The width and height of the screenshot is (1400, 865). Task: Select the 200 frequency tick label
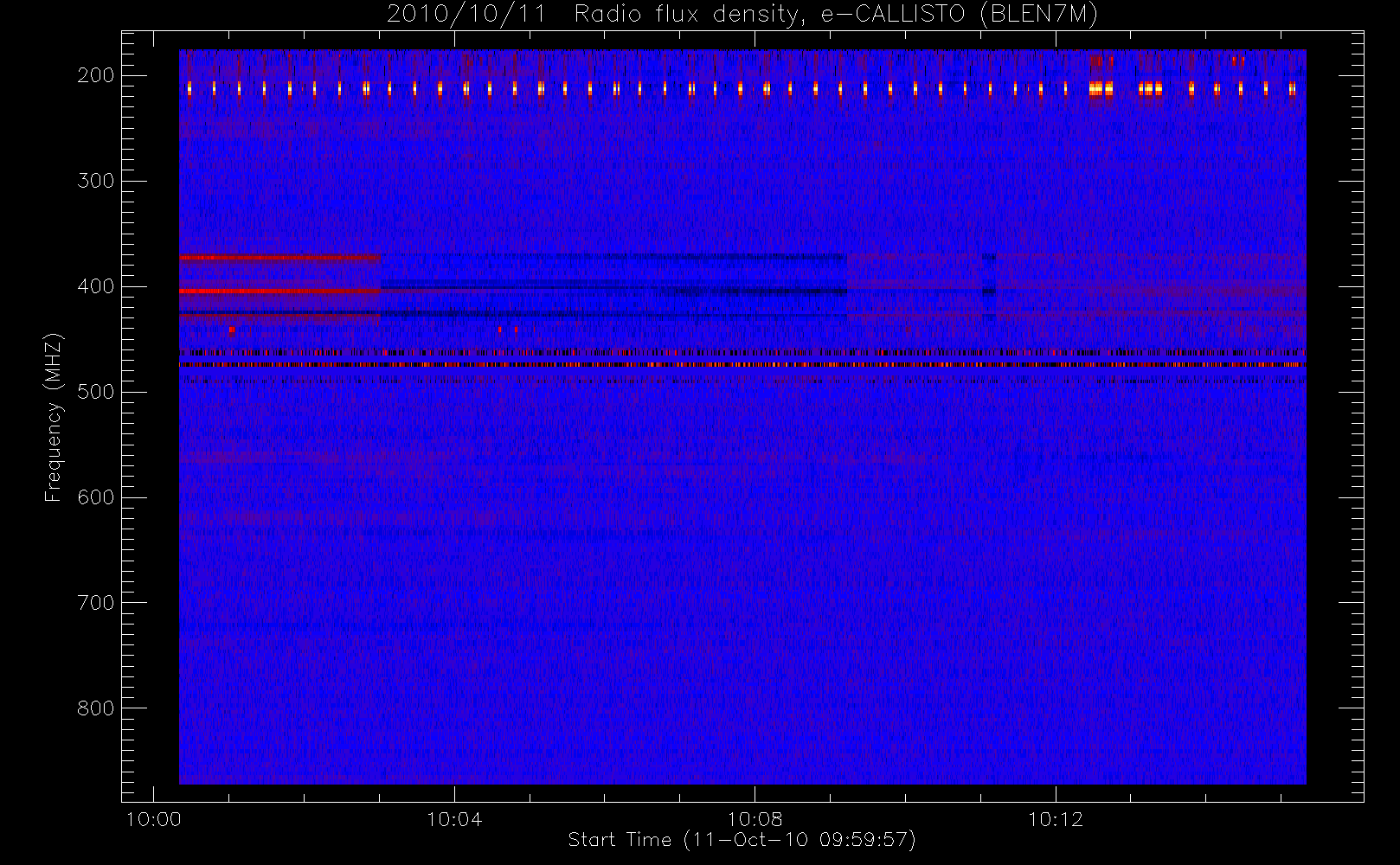95,75
